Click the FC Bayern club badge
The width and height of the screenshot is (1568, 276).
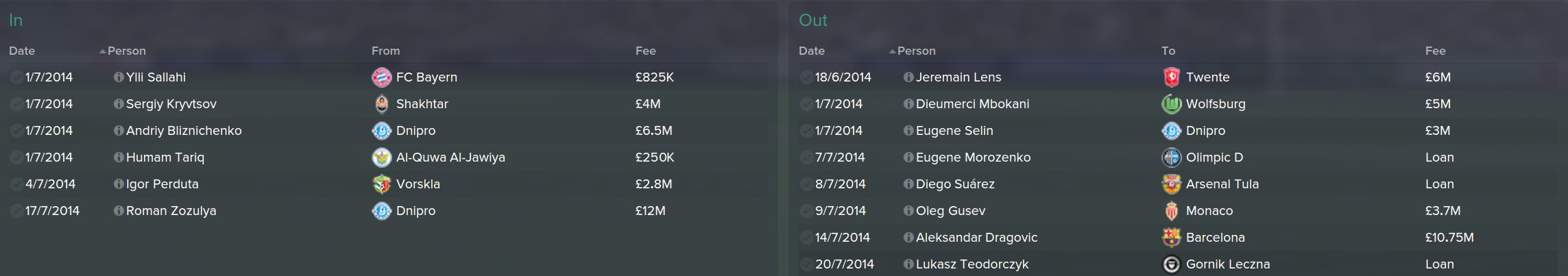point(381,77)
